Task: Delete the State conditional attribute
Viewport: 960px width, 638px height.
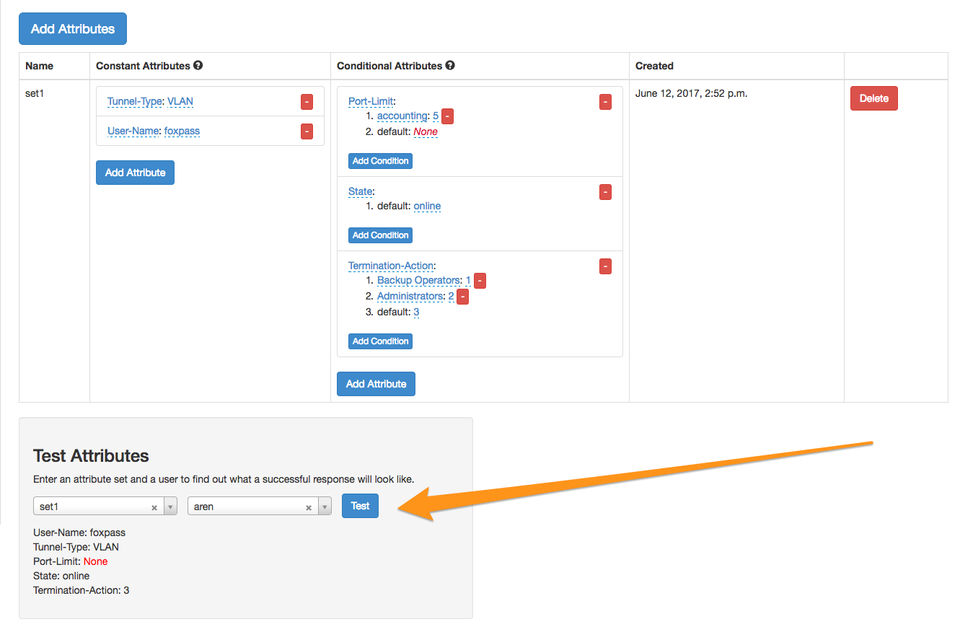Action: tap(605, 192)
